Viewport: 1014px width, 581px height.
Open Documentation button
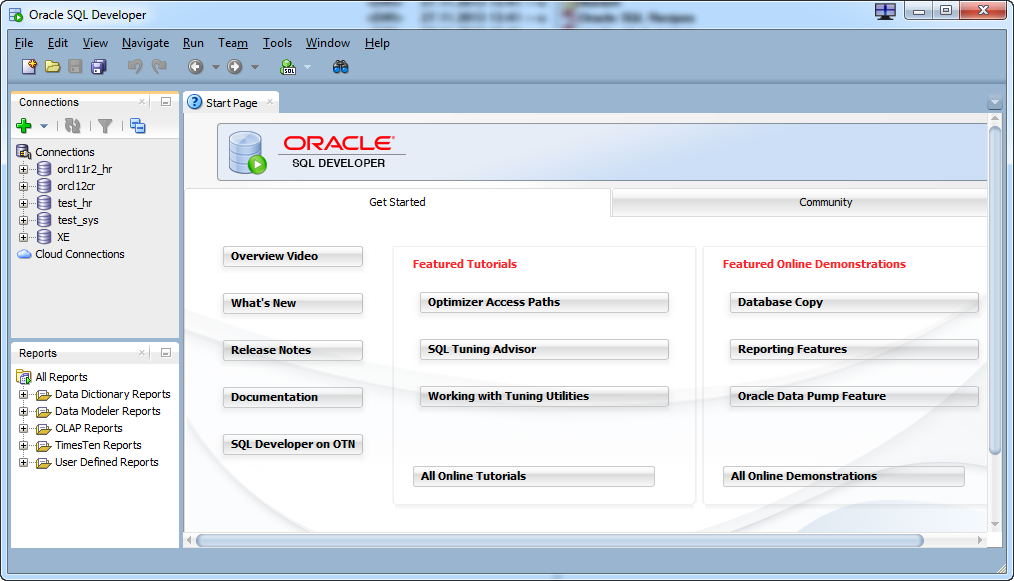pos(292,397)
